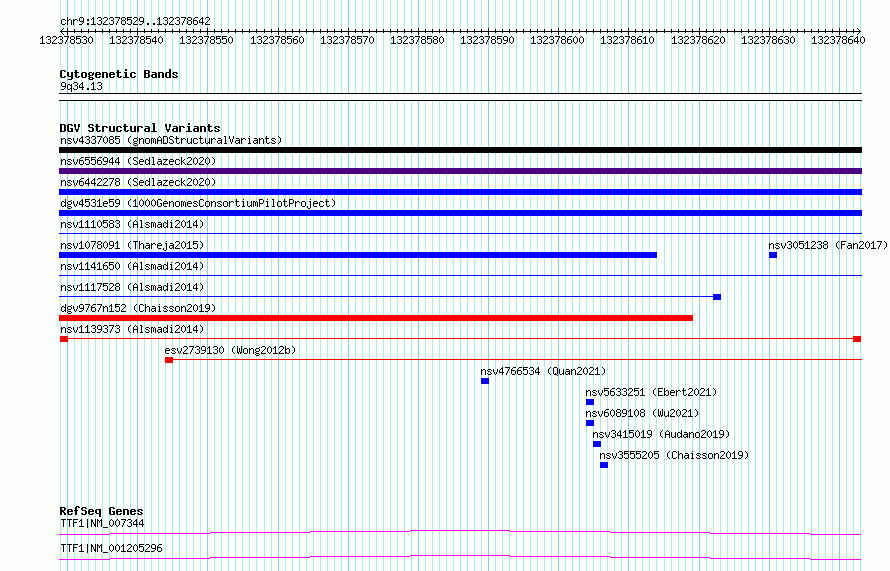This screenshot has height=571, width=890.
Task: Click the blue nsv6089108 marker
Action: tap(590, 423)
